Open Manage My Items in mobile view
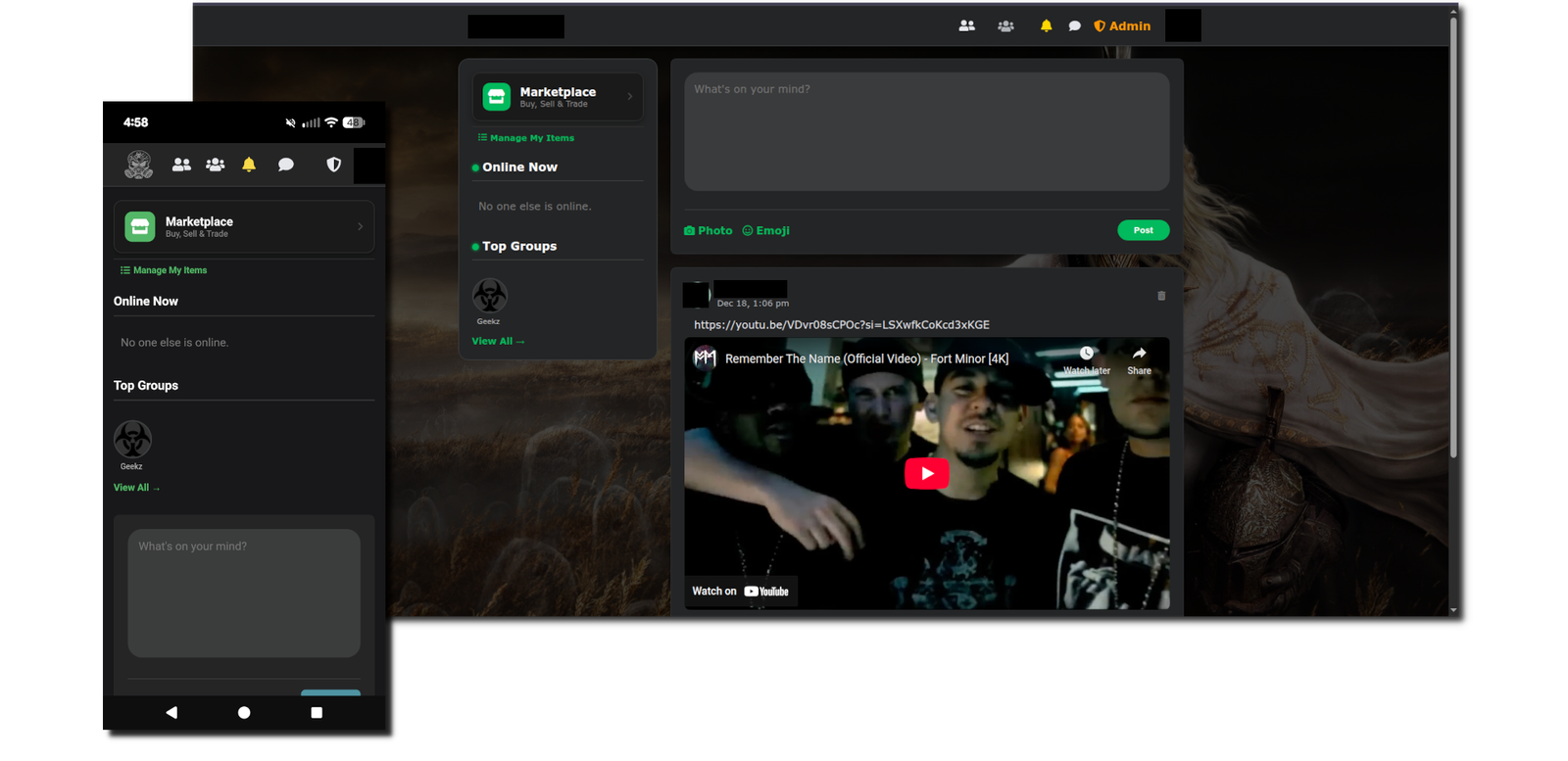The image size is (1568, 761). click(x=164, y=270)
